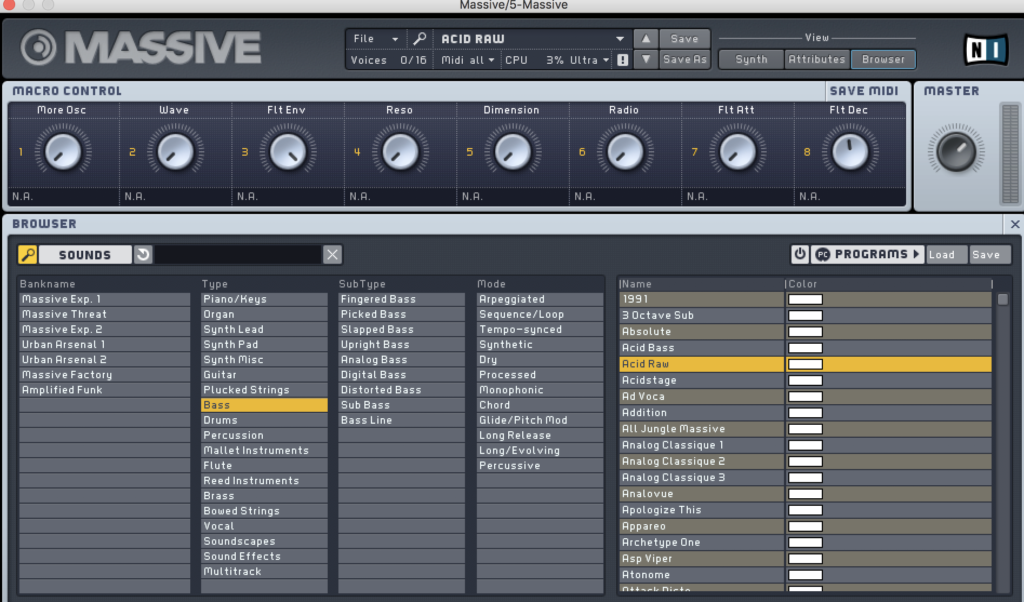Toggle the Bass type filter
Screen dimensions: 1024x602
264,405
